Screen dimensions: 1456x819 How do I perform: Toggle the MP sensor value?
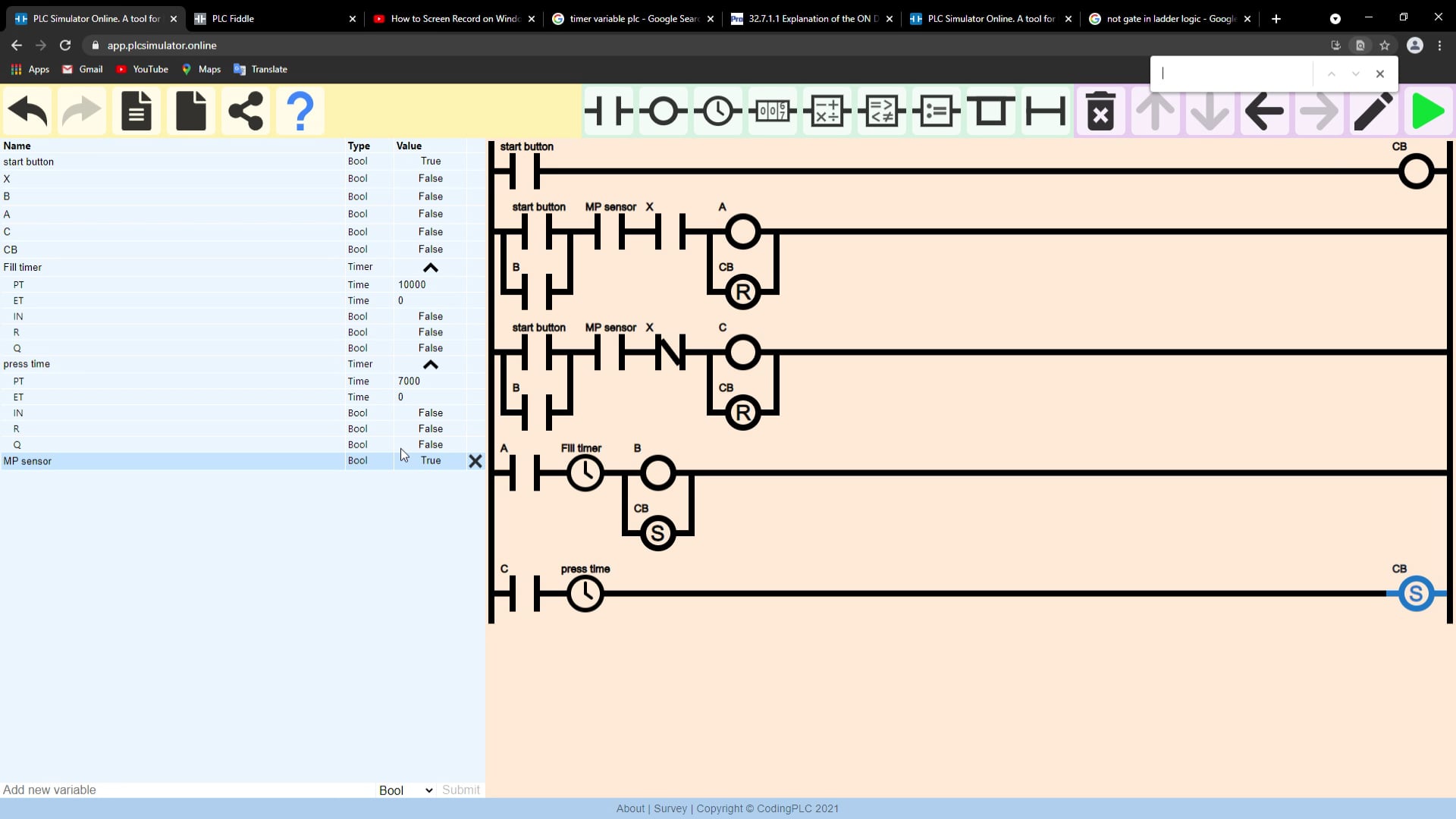pyautogui.click(x=431, y=460)
